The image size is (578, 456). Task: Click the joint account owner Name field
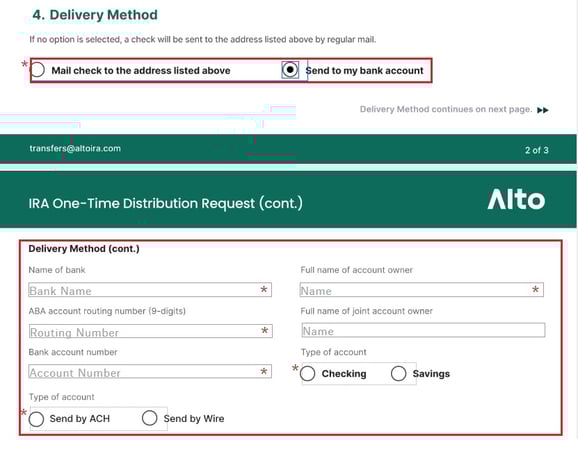(x=423, y=330)
